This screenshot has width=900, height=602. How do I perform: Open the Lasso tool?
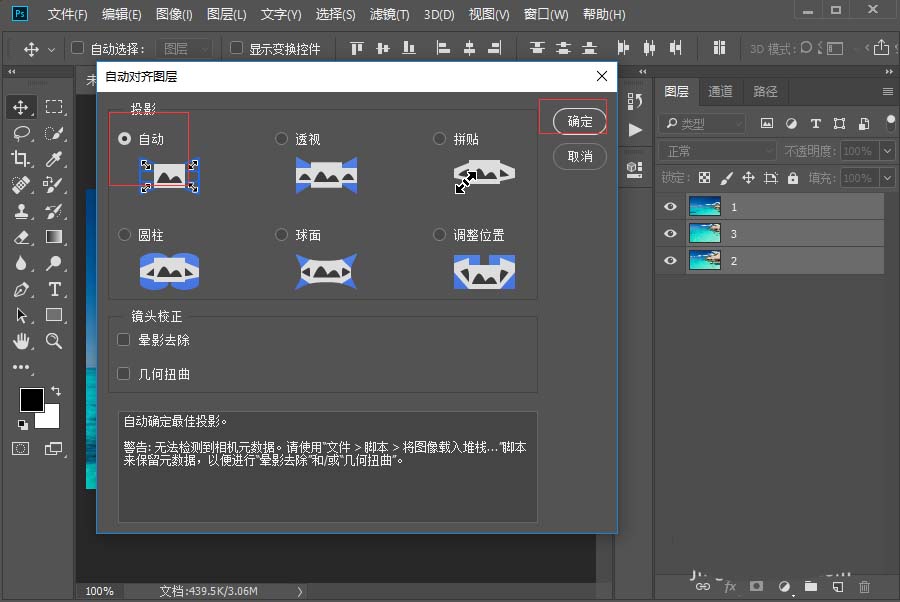click(x=22, y=132)
